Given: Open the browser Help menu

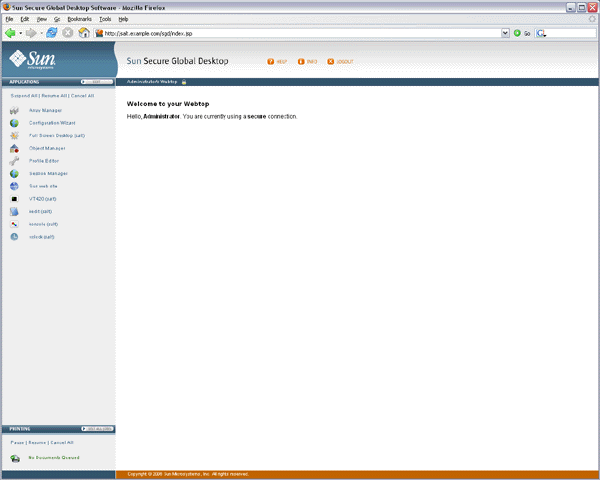Looking at the screenshot, I should pos(123,19).
